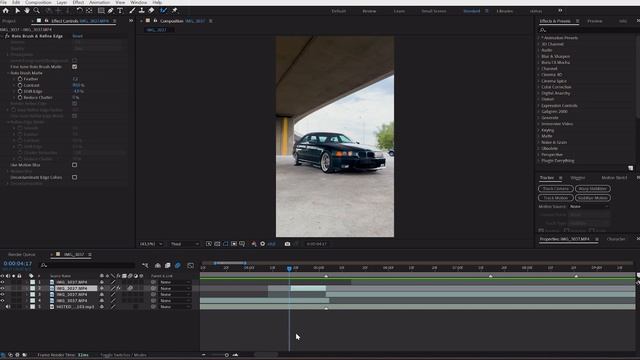Expand Keying effects category
The width and height of the screenshot is (640, 360).
click(539, 130)
